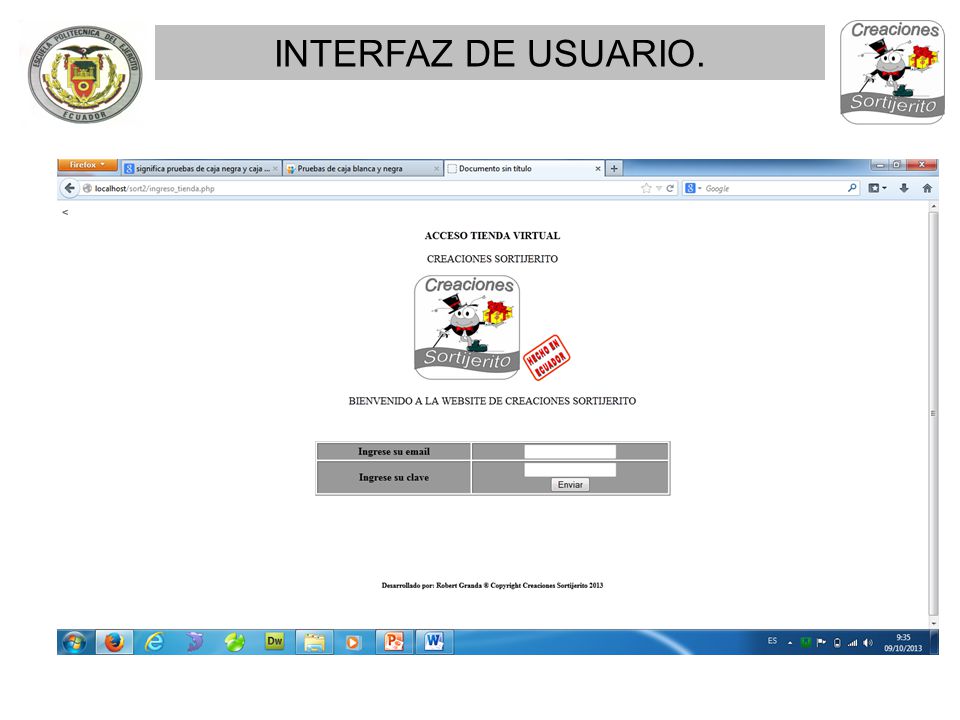Click the Firefox back arrow button
This screenshot has width=960, height=720.
tap(69, 188)
